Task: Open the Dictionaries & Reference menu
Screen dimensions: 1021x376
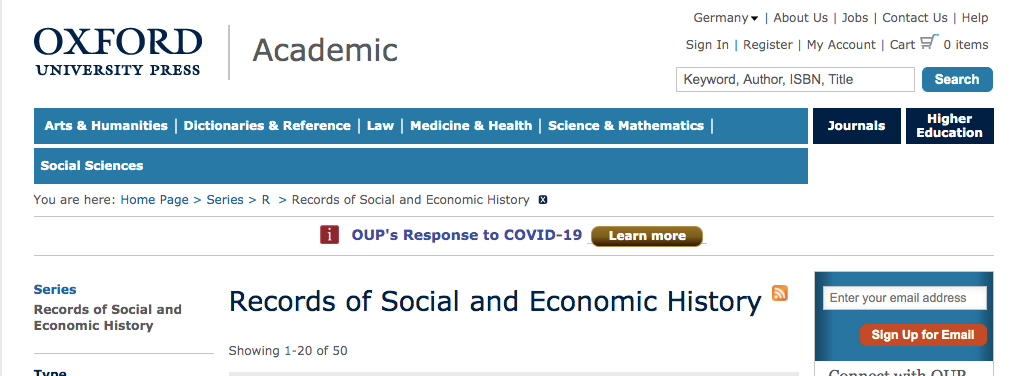Action: click(x=267, y=126)
